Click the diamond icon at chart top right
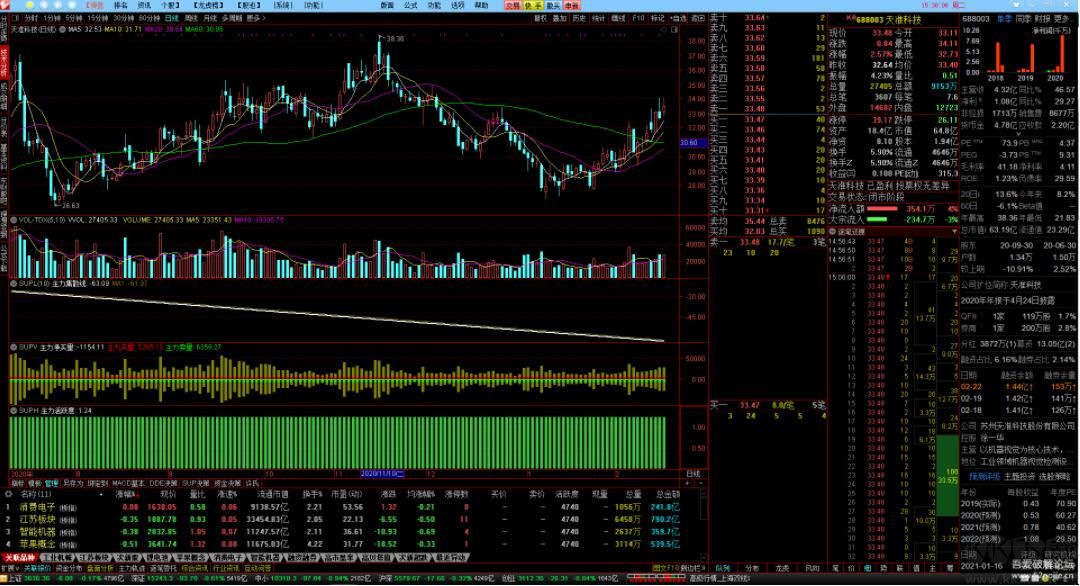1080x586 pixels. click(665, 30)
